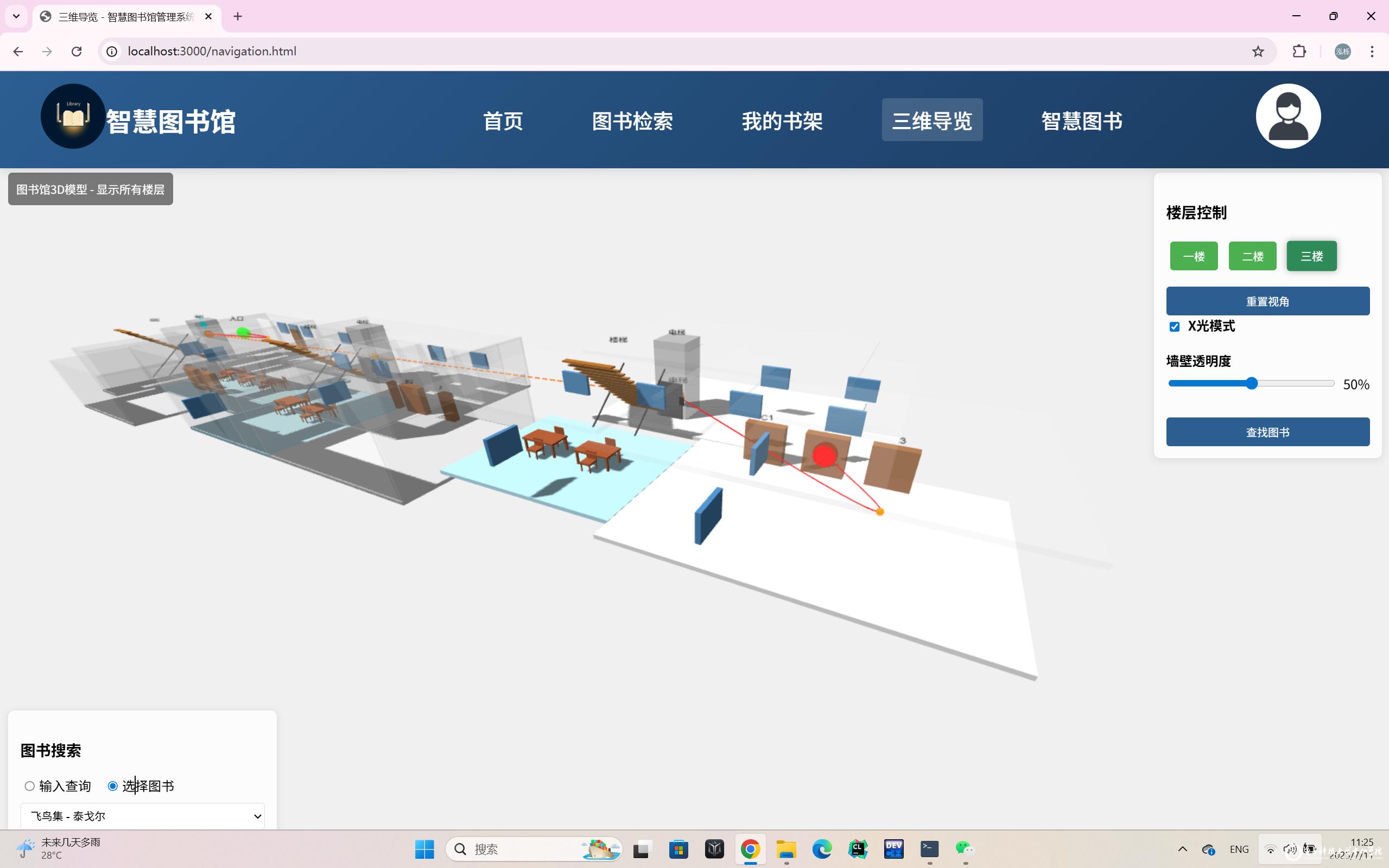Open the user profile avatar
The image size is (1389, 868).
point(1287,116)
